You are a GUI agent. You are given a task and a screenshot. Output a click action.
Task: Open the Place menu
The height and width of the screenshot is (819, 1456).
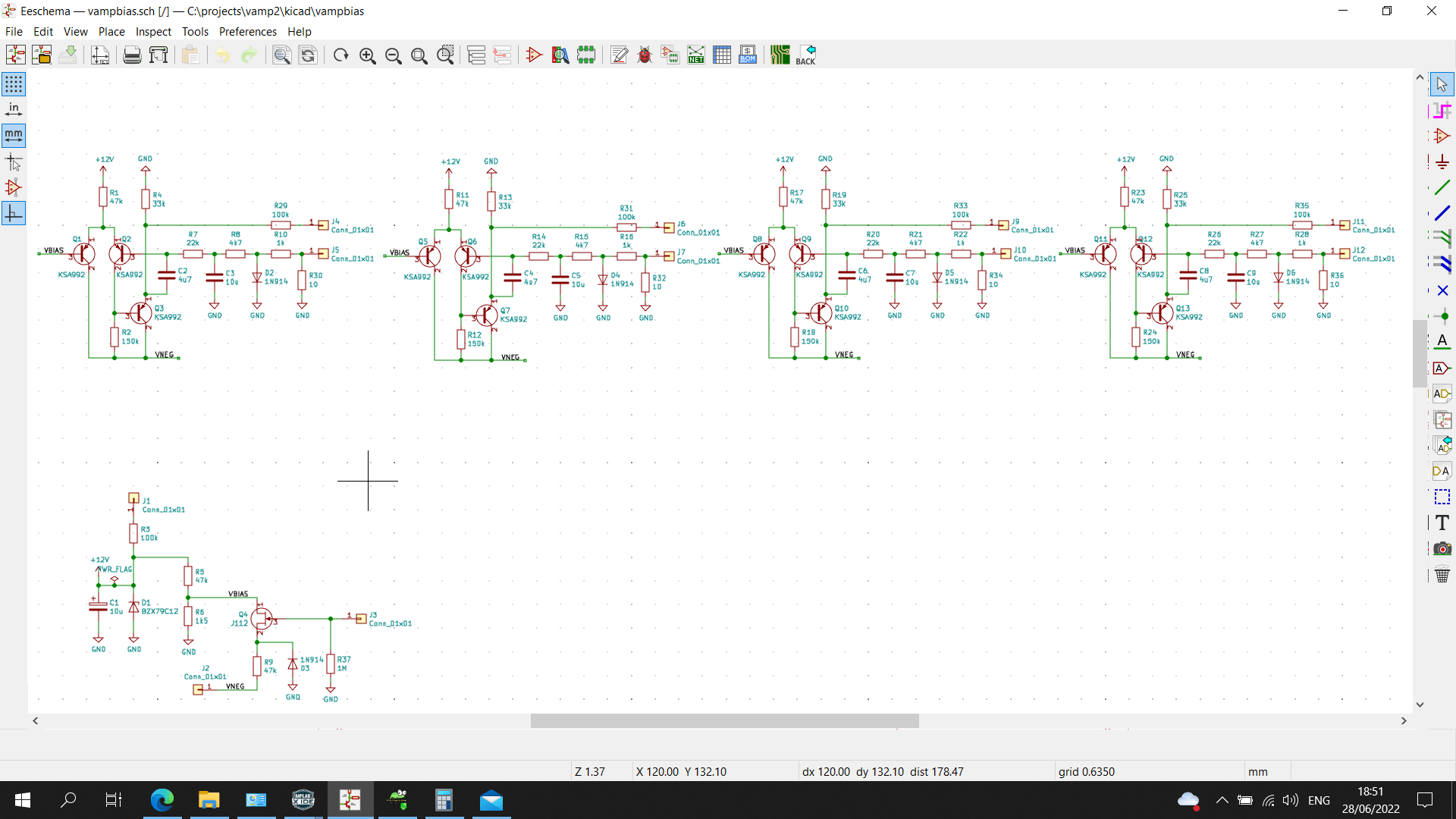(111, 32)
